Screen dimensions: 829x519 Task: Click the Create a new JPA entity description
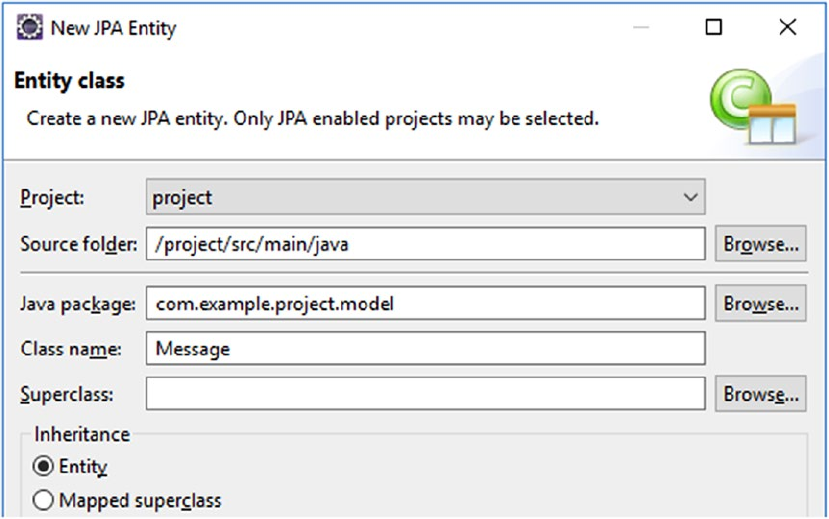point(312,118)
